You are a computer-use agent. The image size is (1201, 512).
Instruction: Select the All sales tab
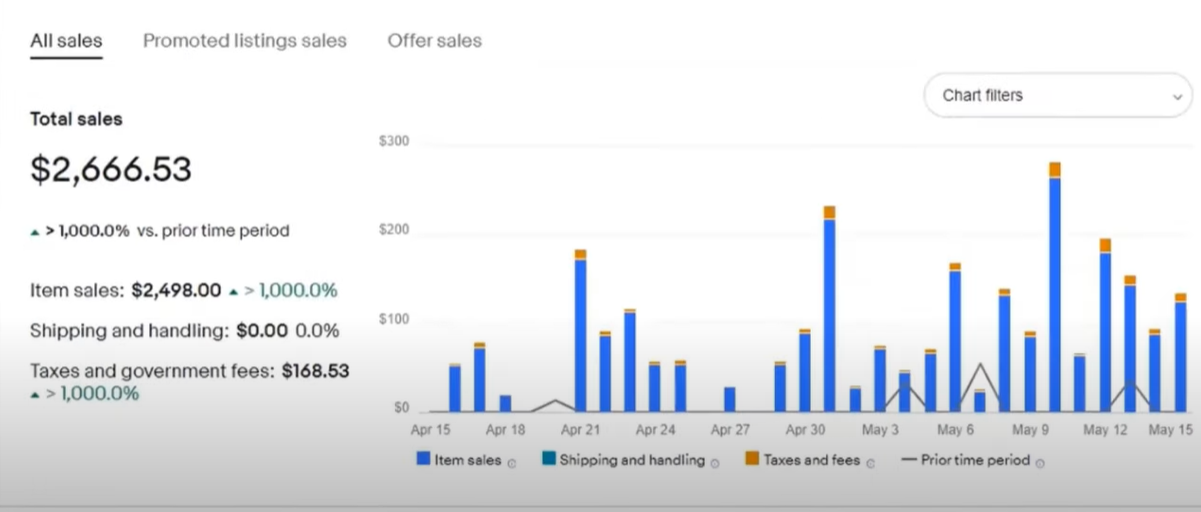(66, 41)
